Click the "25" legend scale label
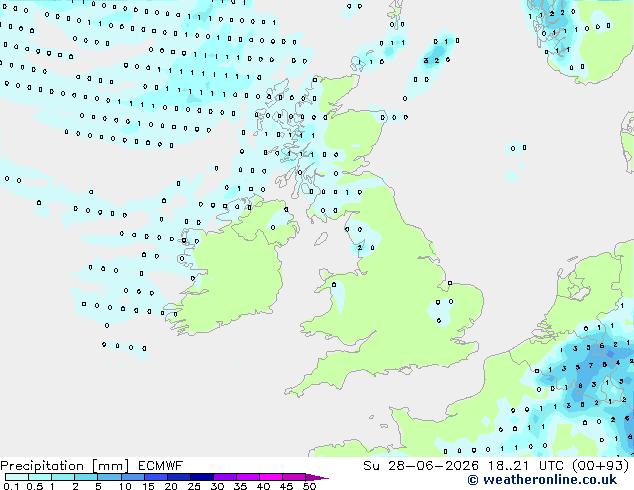Image resolution: width=634 pixels, height=490 pixels. (194, 486)
